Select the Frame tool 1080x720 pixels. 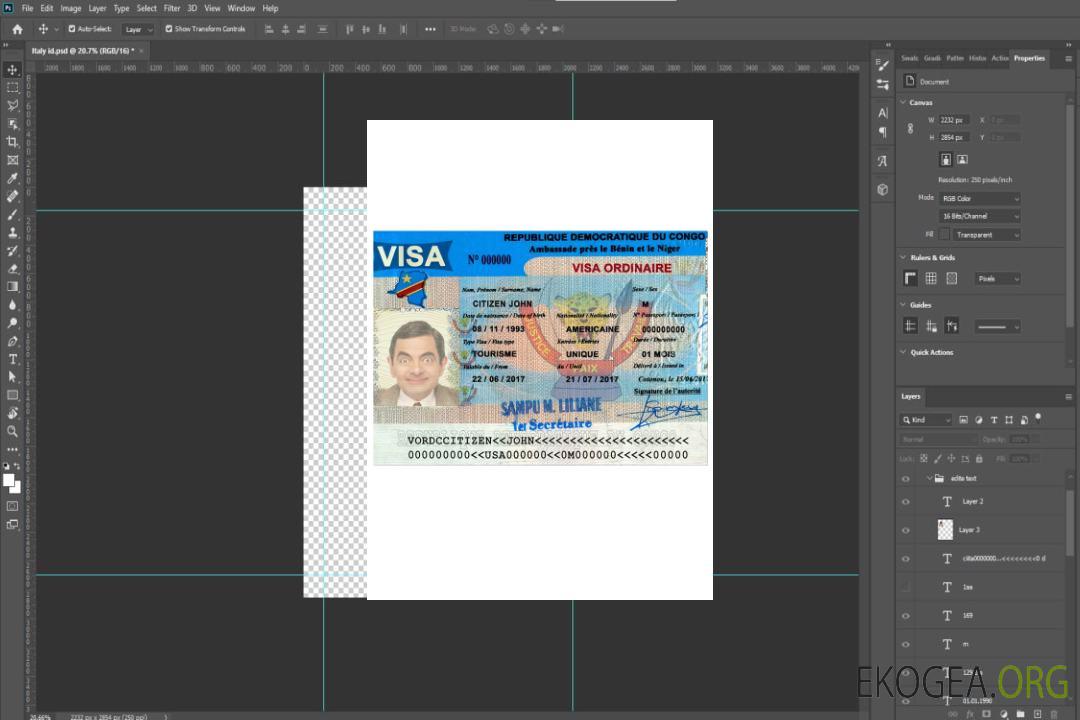(x=12, y=160)
